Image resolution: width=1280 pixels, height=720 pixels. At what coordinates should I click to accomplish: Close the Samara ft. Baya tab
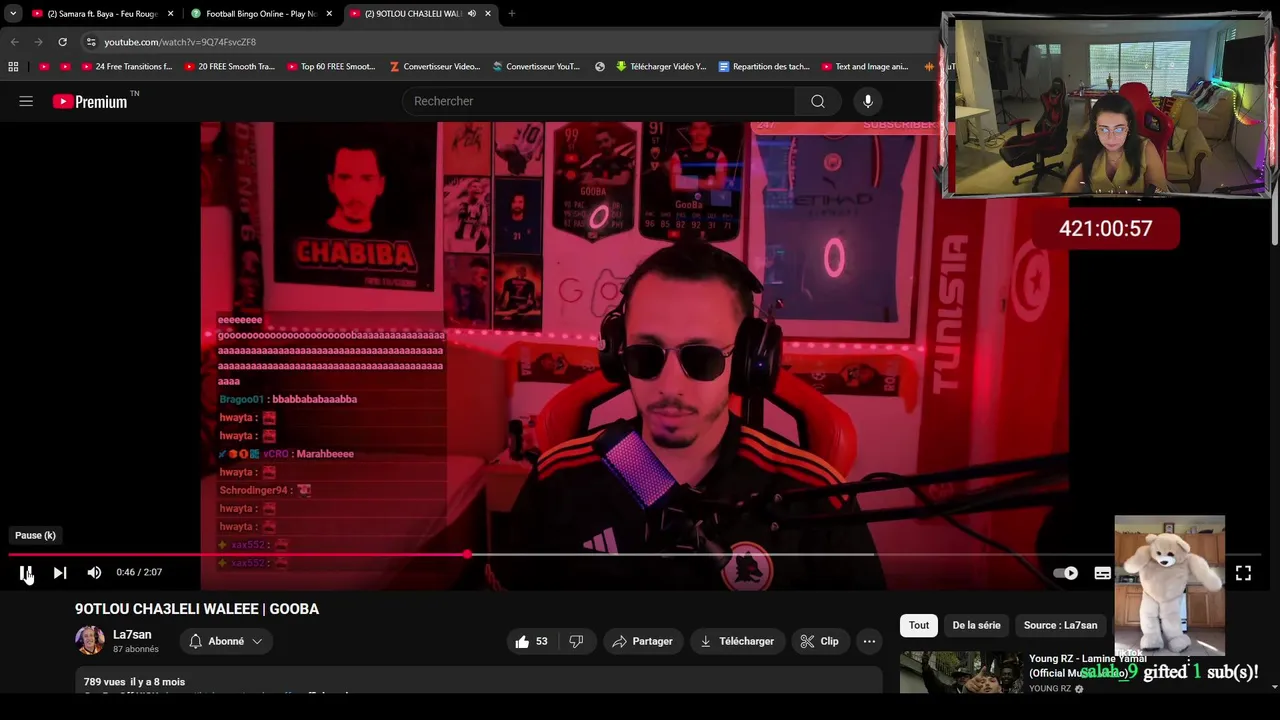[170, 14]
